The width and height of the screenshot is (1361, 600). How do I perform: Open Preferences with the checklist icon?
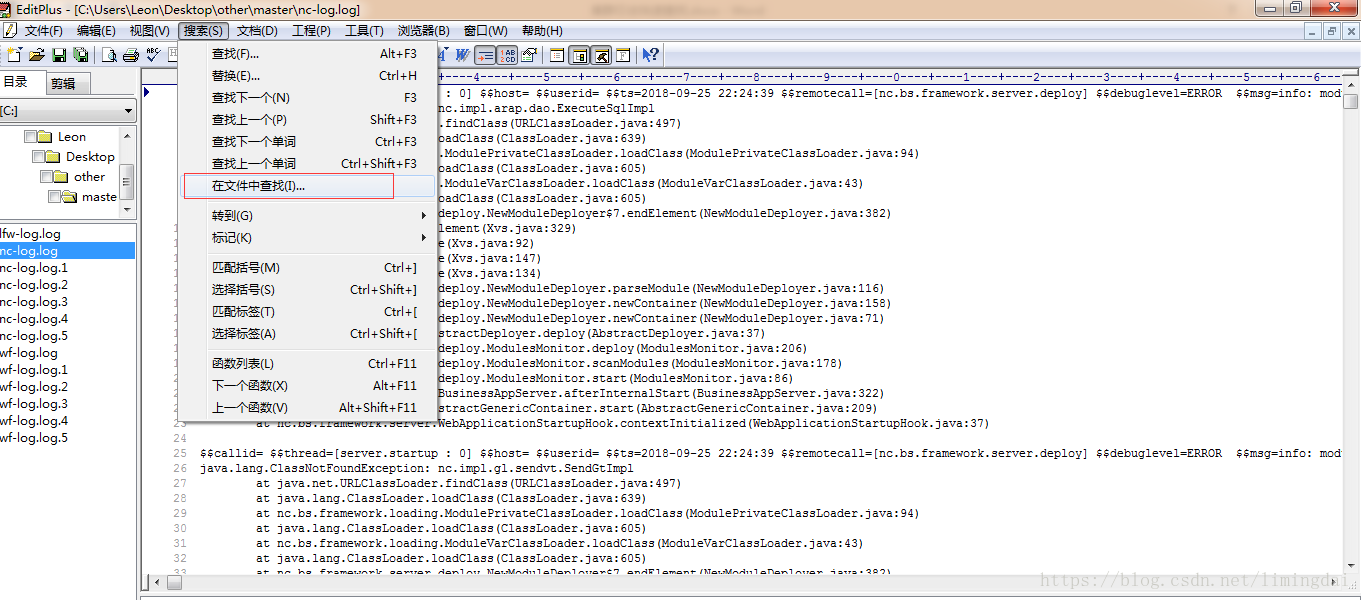(529, 55)
